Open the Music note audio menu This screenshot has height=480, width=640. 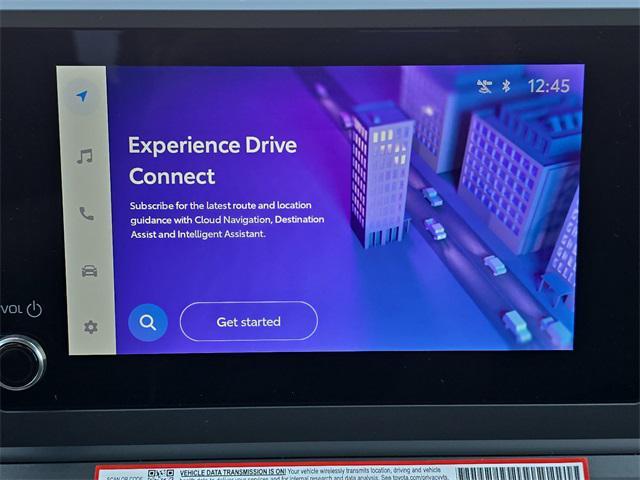point(85,156)
